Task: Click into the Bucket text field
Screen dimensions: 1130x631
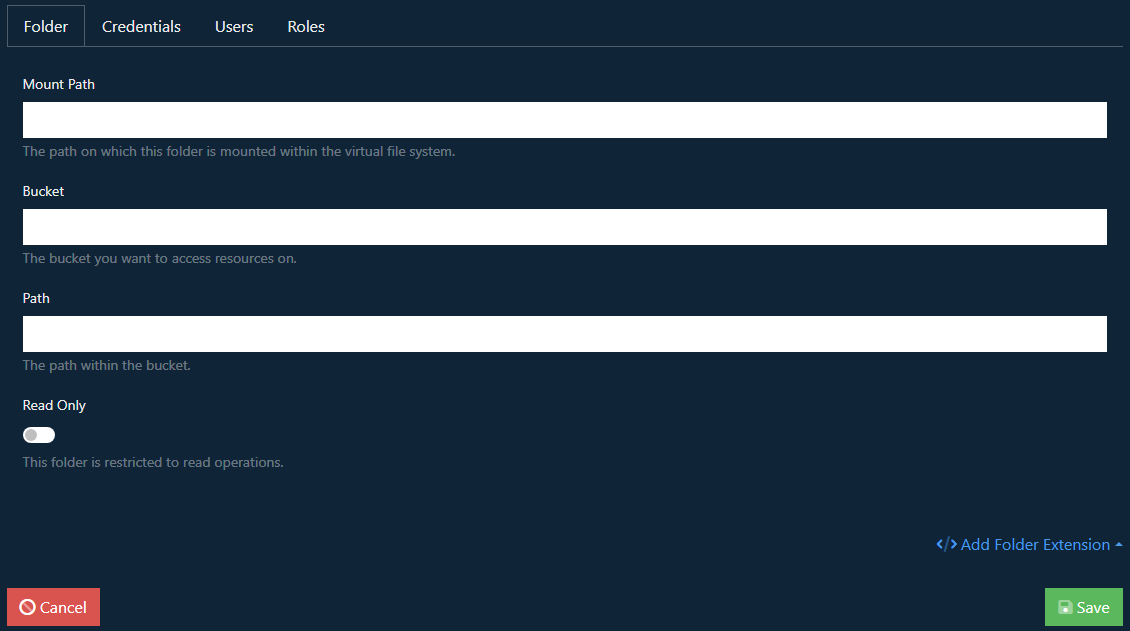Action: 564,227
